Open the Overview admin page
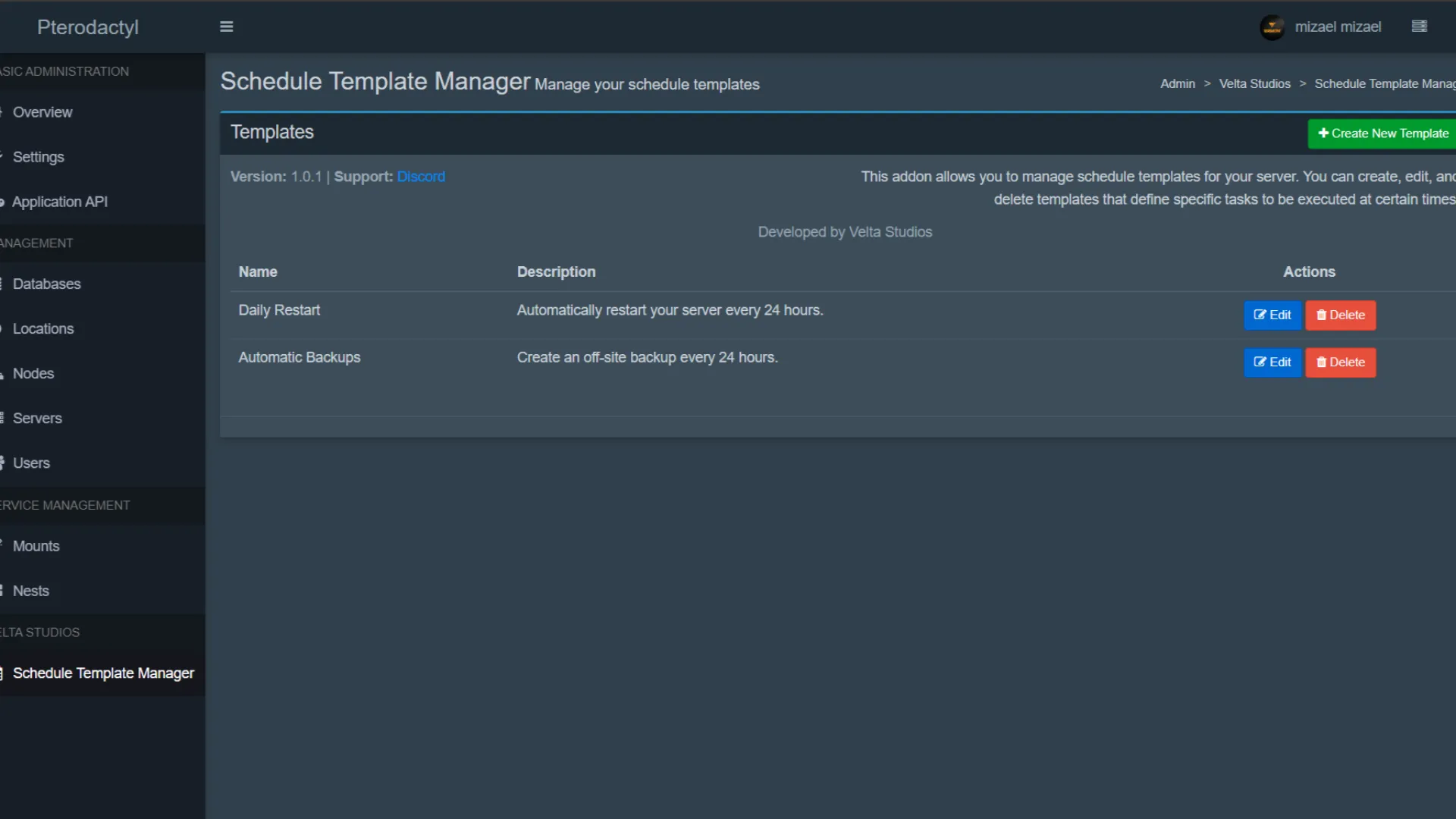 [x=42, y=112]
